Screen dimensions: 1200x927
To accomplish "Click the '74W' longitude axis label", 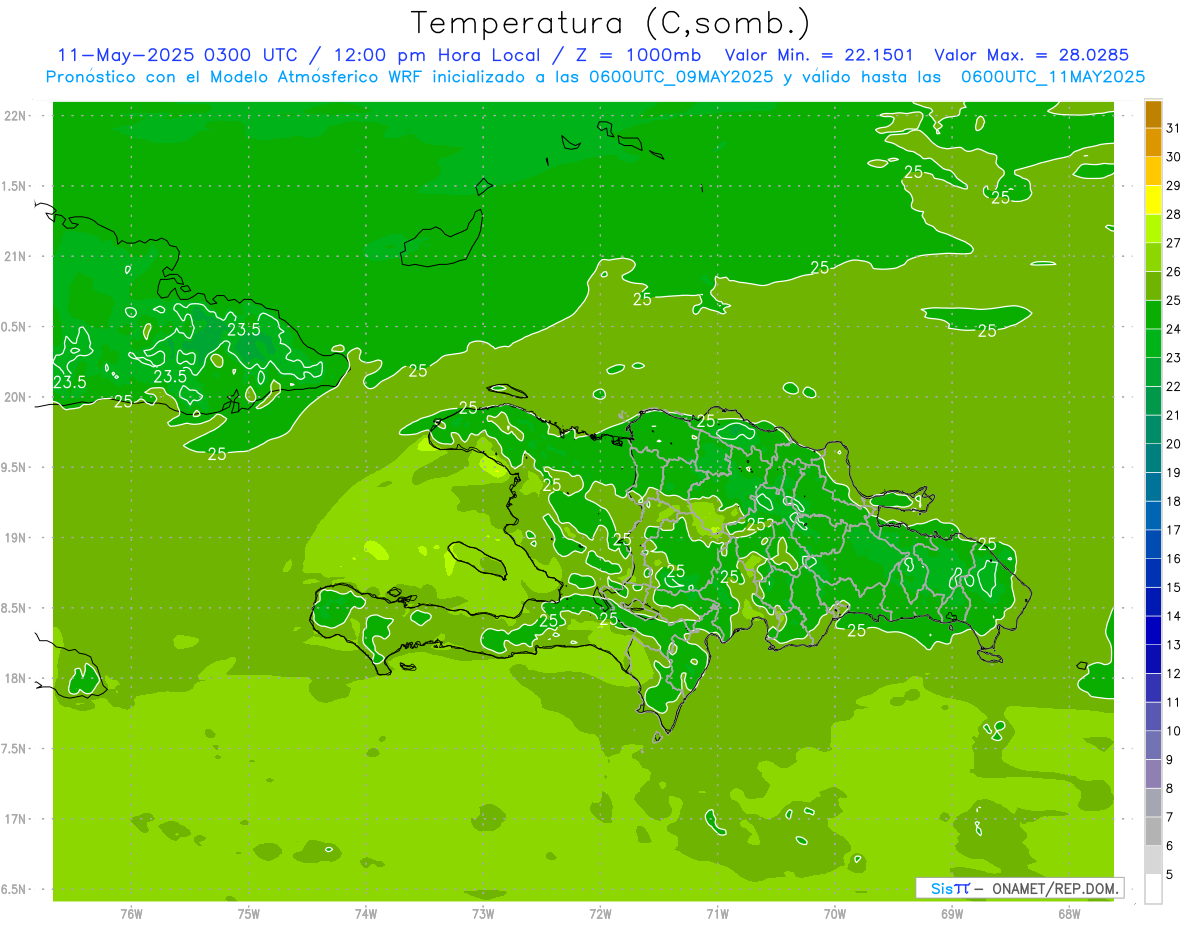I will [366, 914].
